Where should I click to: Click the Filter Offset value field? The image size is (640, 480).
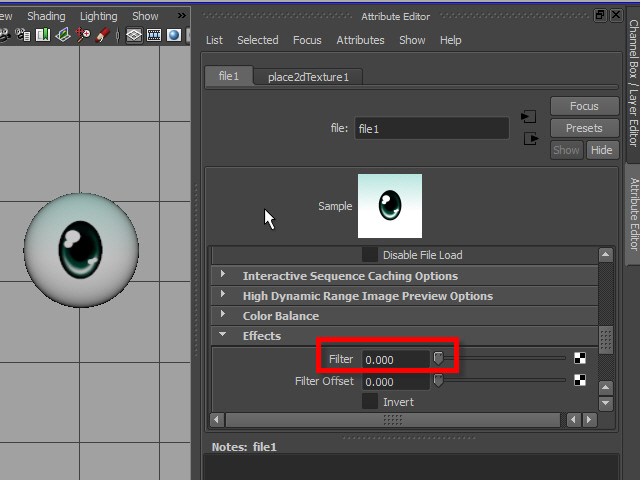coord(396,382)
